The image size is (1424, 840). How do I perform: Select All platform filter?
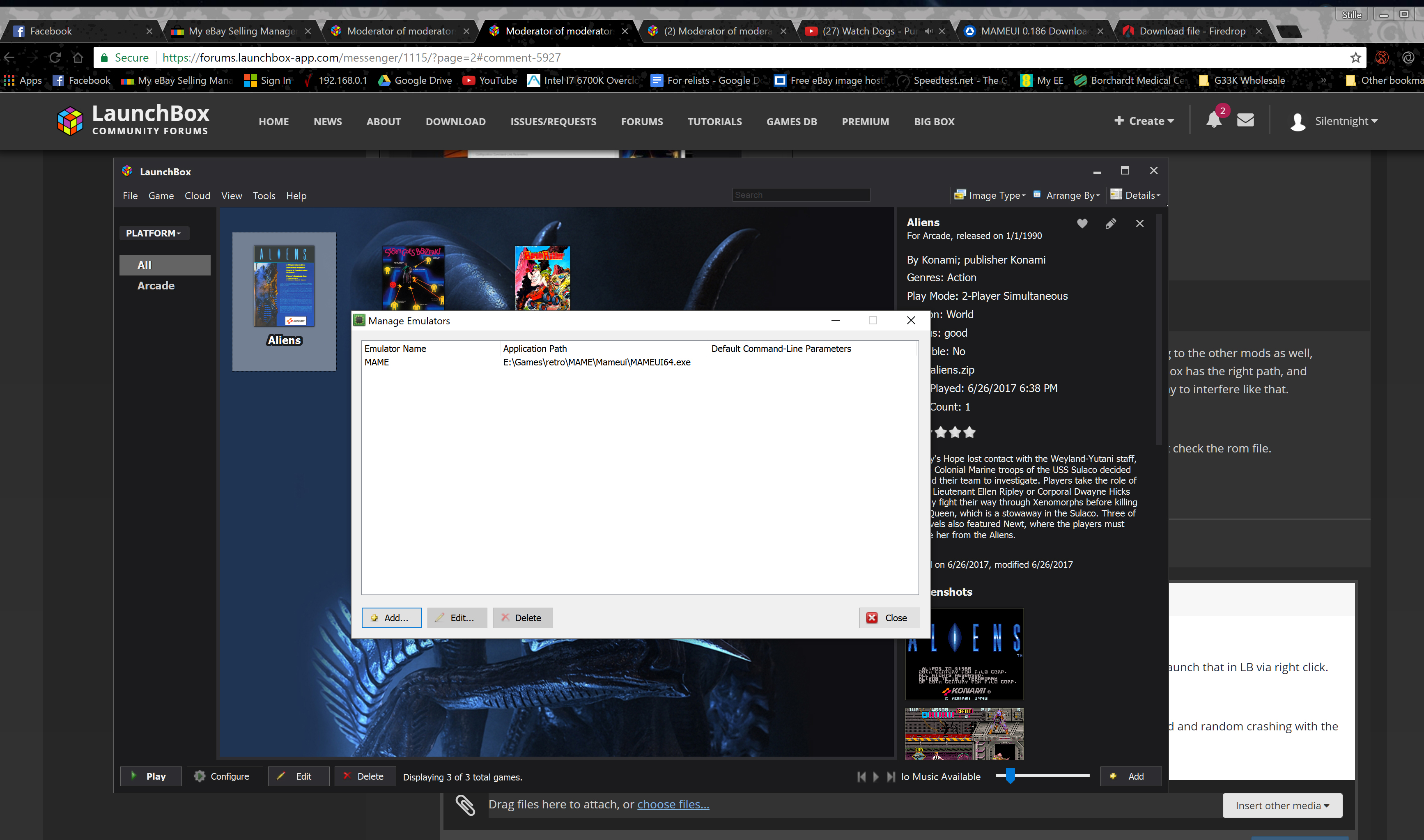(165, 265)
